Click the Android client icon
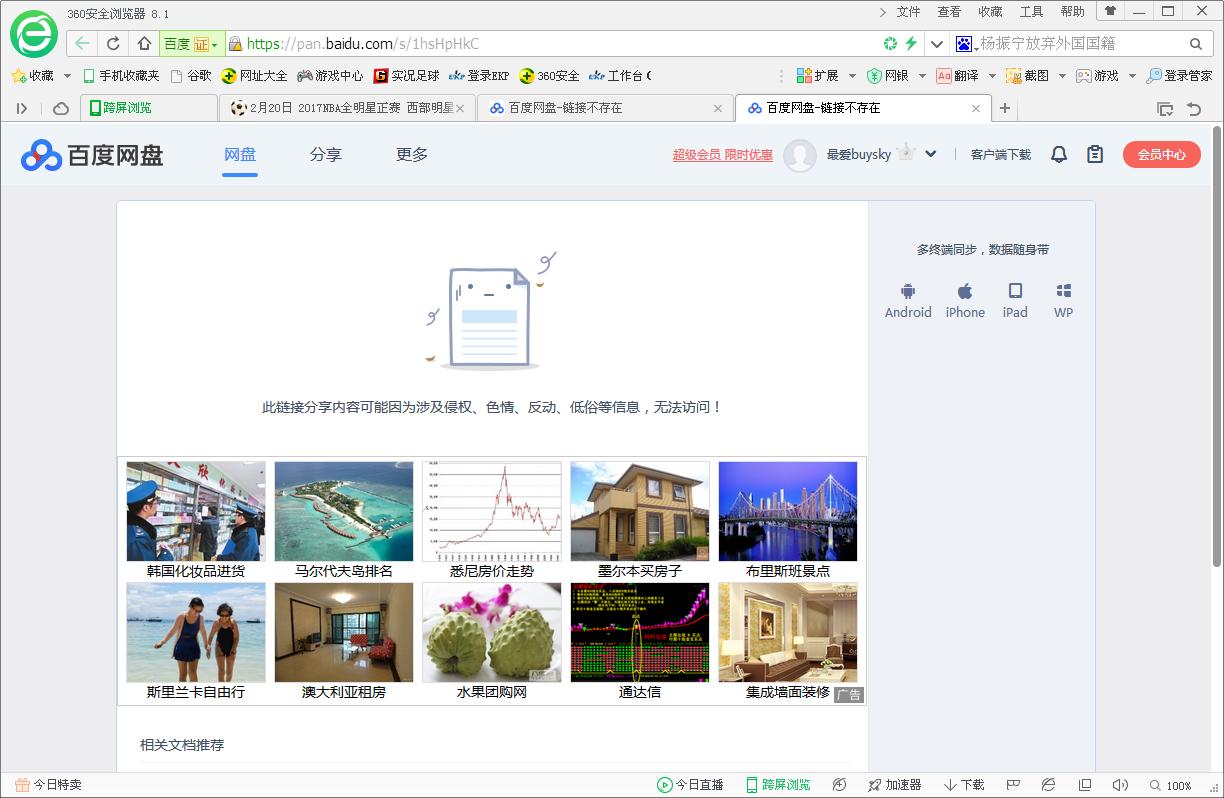 pyautogui.click(x=908, y=291)
